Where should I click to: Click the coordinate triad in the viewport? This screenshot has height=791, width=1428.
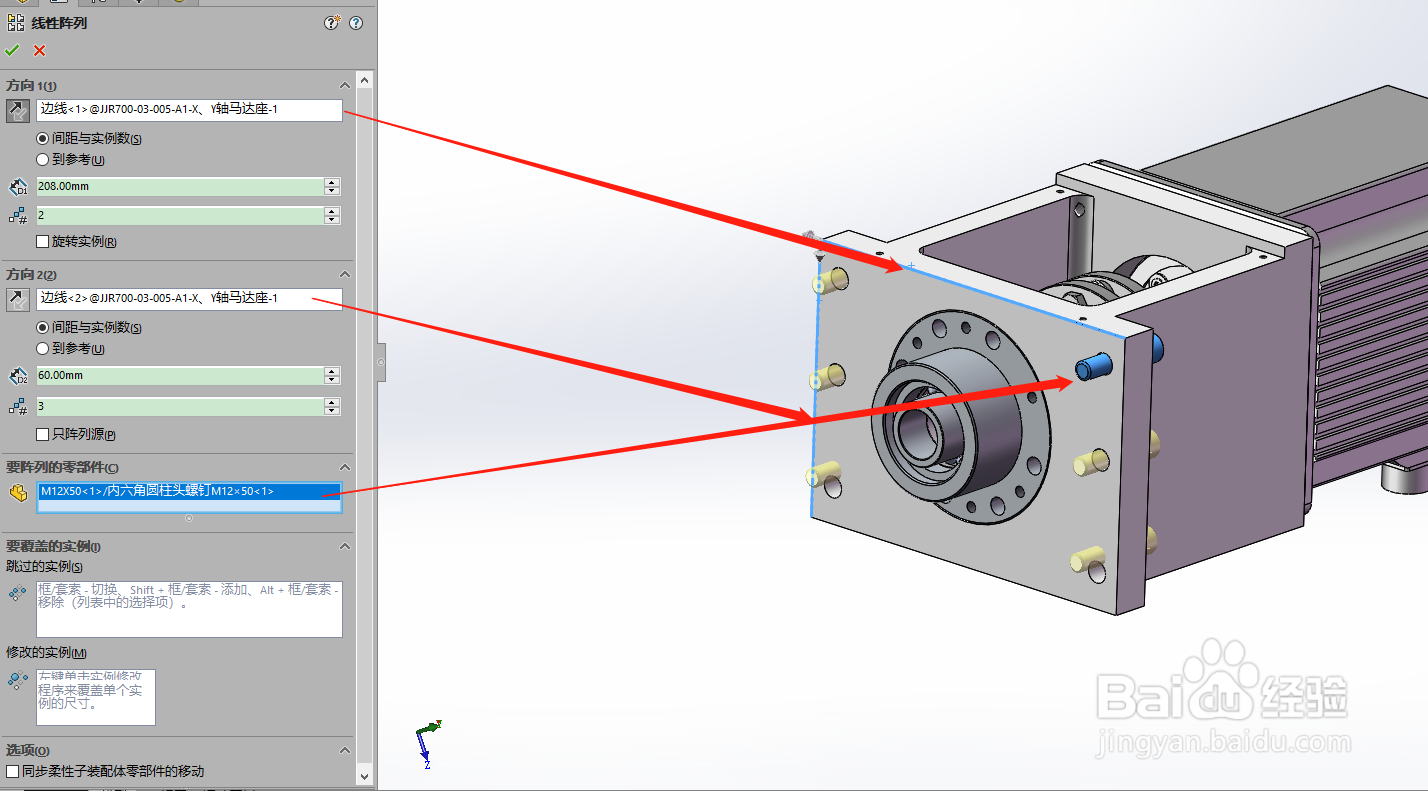[x=428, y=743]
